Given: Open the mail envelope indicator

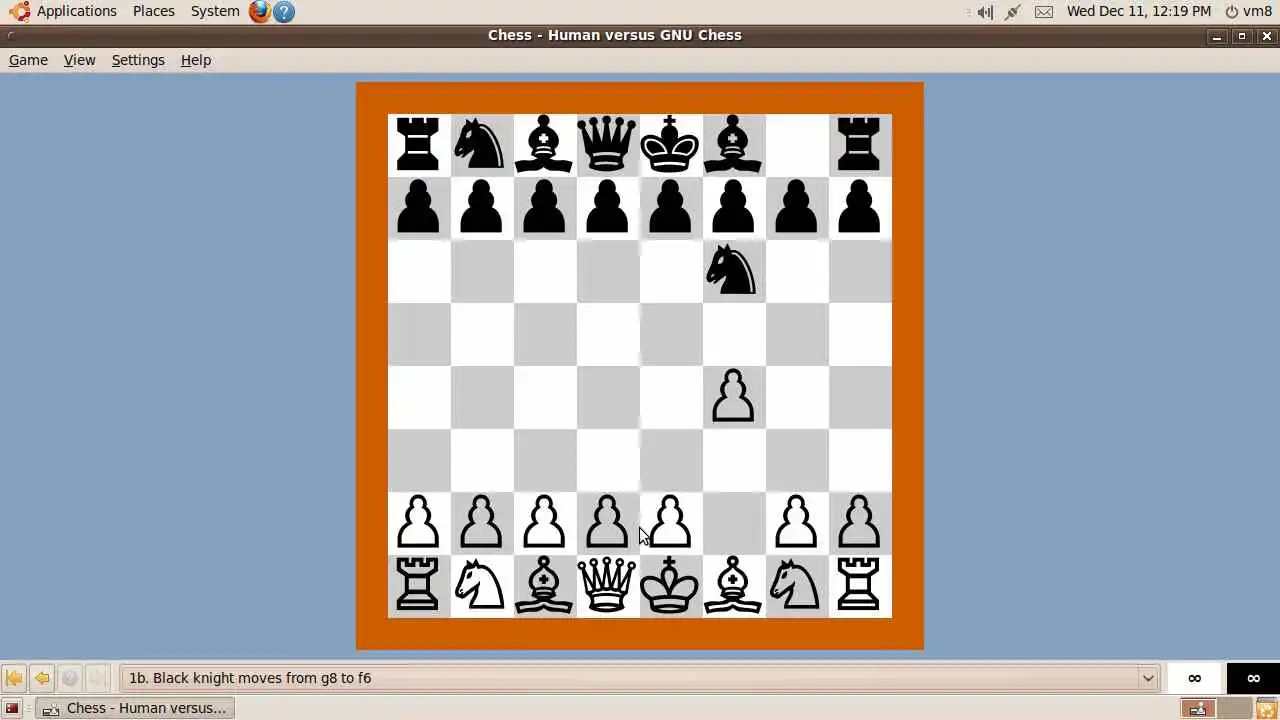Looking at the screenshot, I should (1043, 12).
